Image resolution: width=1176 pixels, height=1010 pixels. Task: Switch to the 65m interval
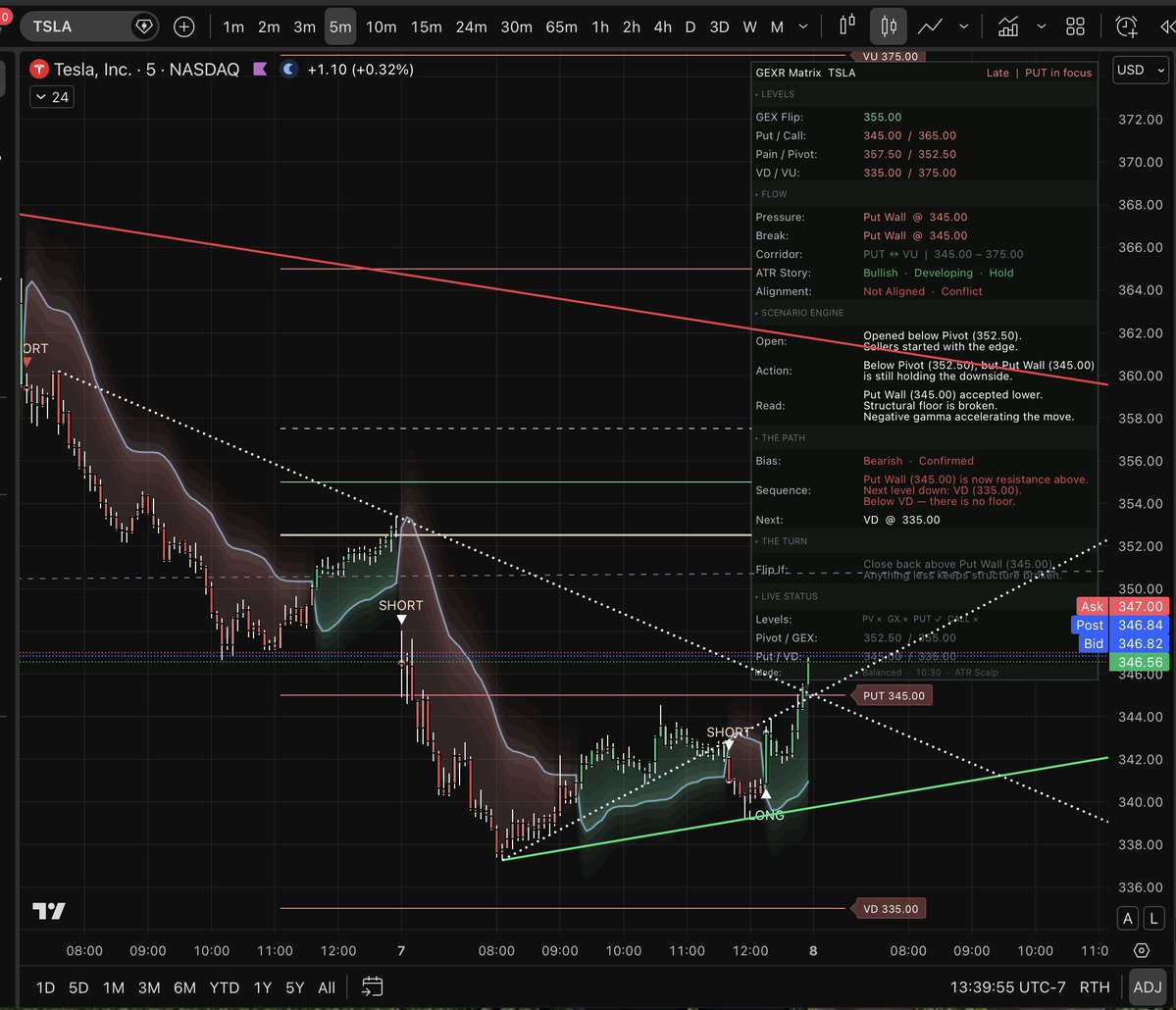click(x=561, y=27)
